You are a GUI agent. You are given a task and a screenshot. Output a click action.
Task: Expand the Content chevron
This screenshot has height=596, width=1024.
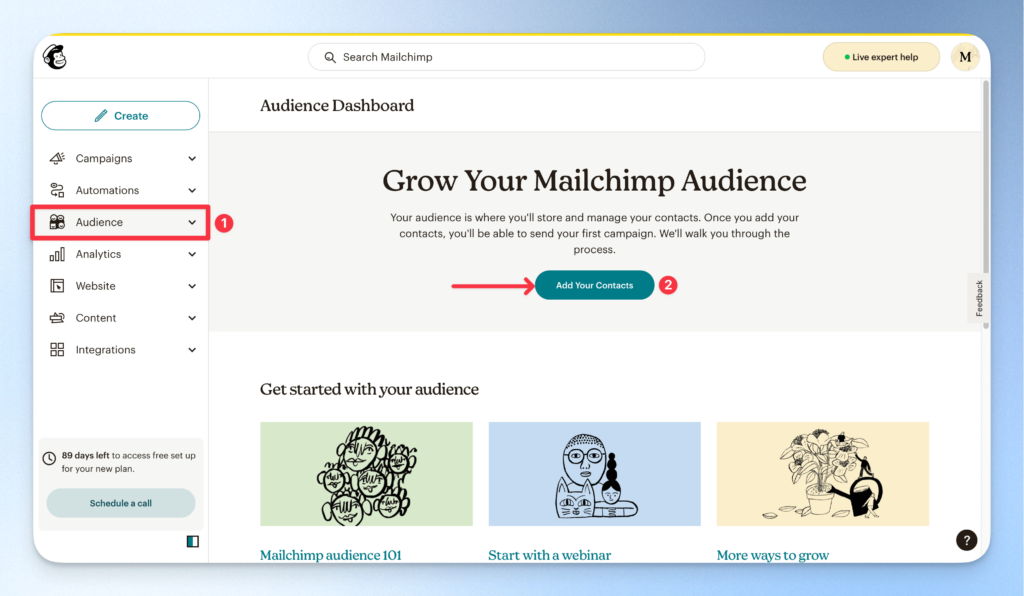[x=192, y=319]
